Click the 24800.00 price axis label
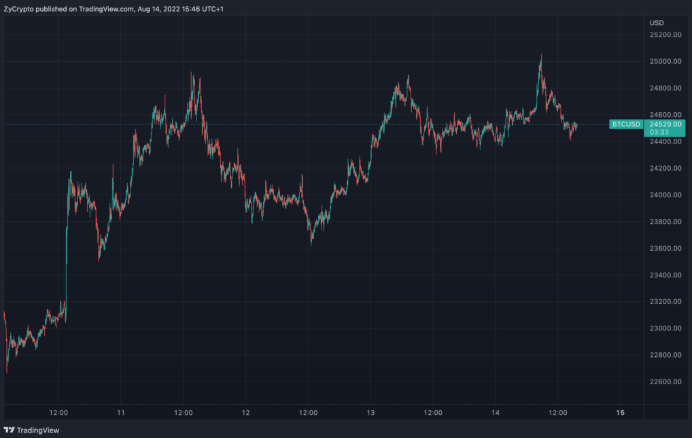The image size is (692, 438). click(666, 88)
